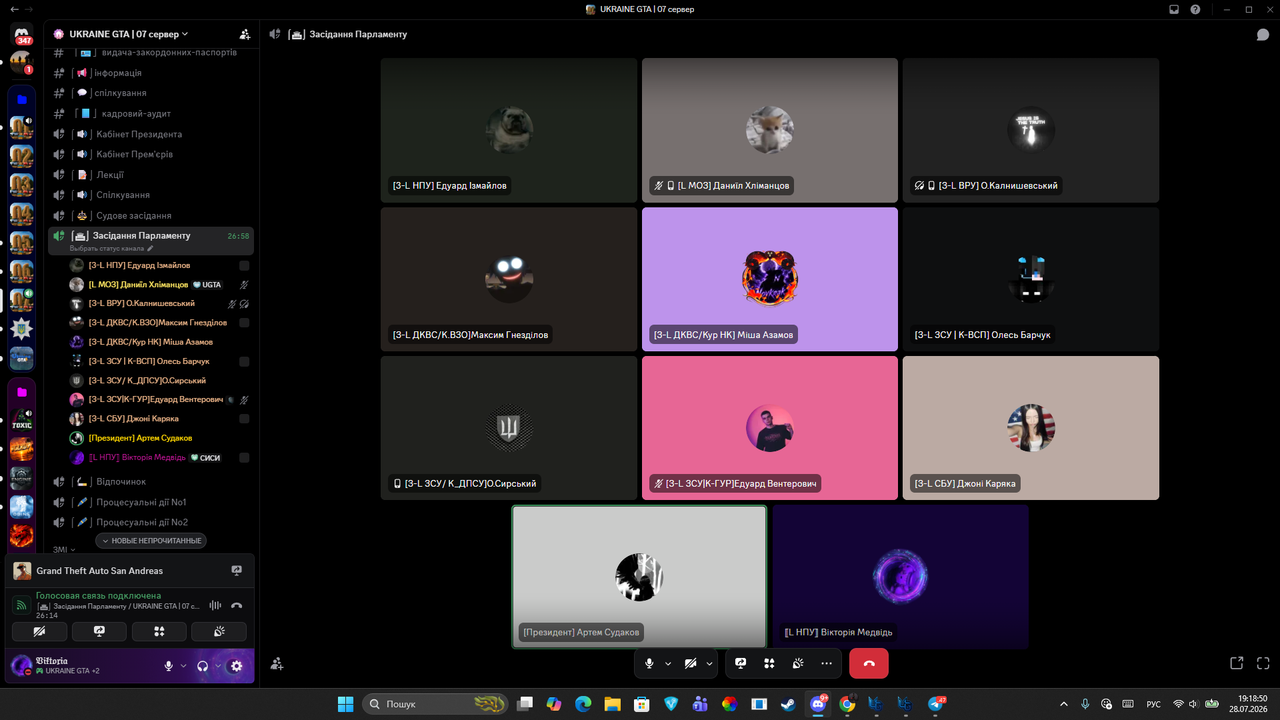Viewport: 1280px width, 720px height.
Task: Click invite members icon beside server name
Action: 245,34
